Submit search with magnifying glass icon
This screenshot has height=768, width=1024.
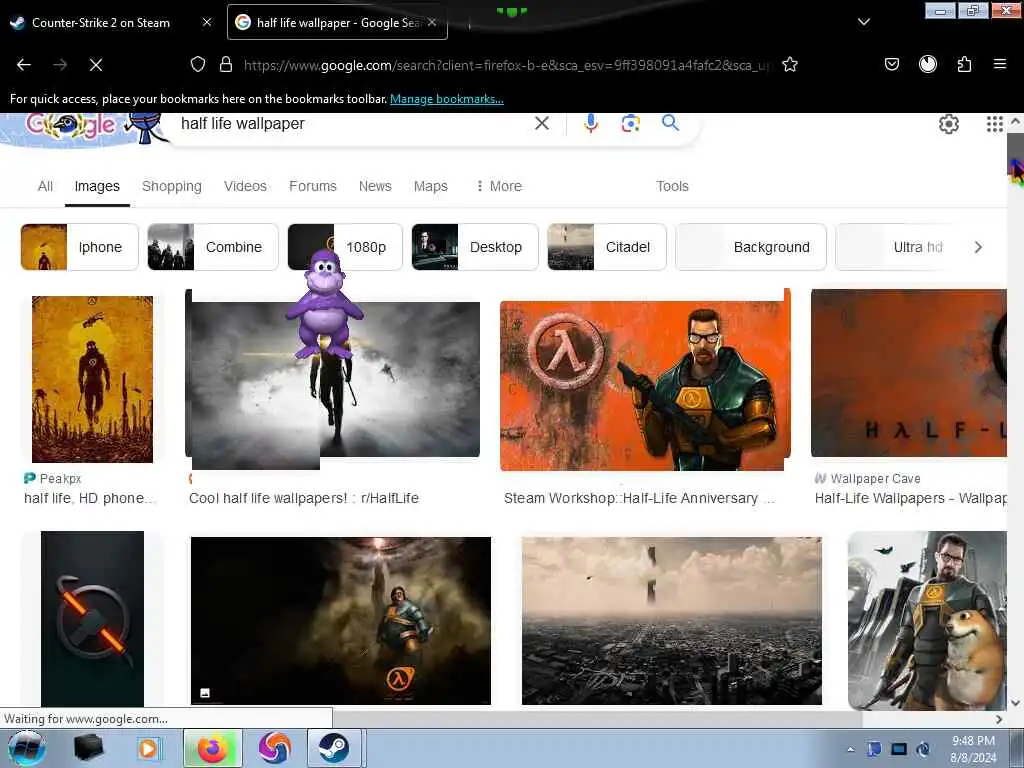[670, 122]
